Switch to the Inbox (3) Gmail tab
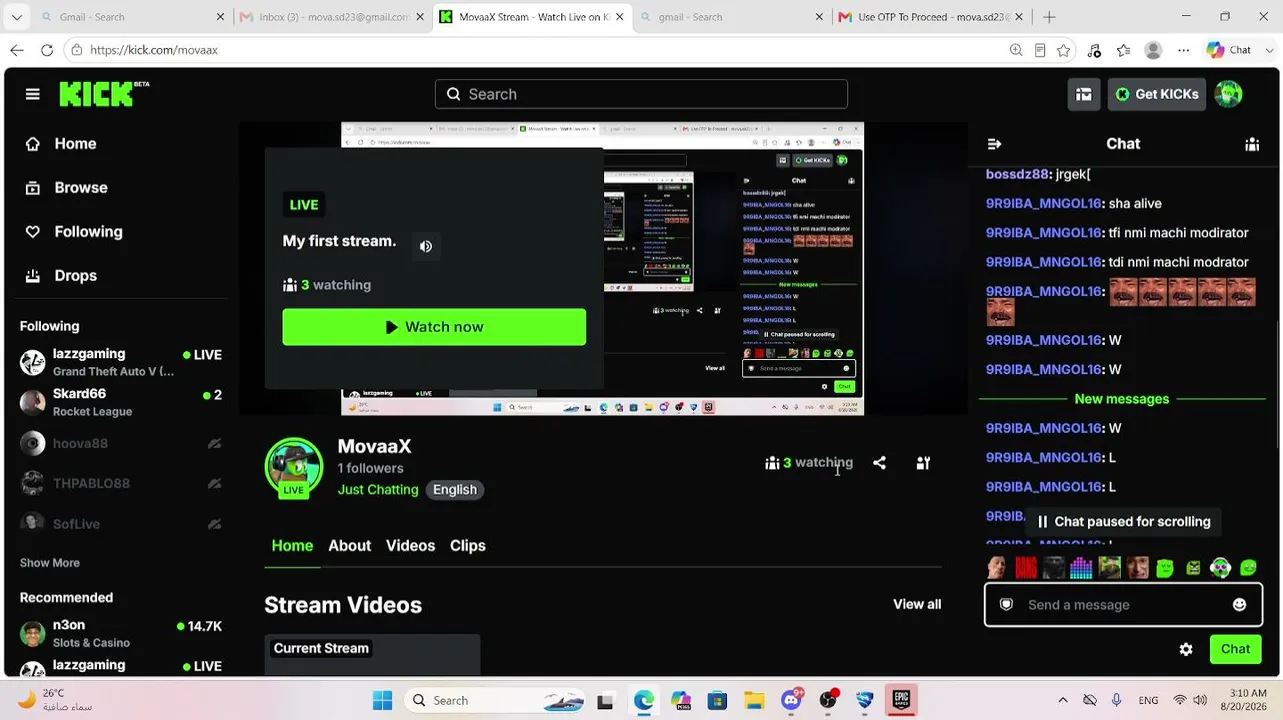1283x720 pixels. pos(333,17)
